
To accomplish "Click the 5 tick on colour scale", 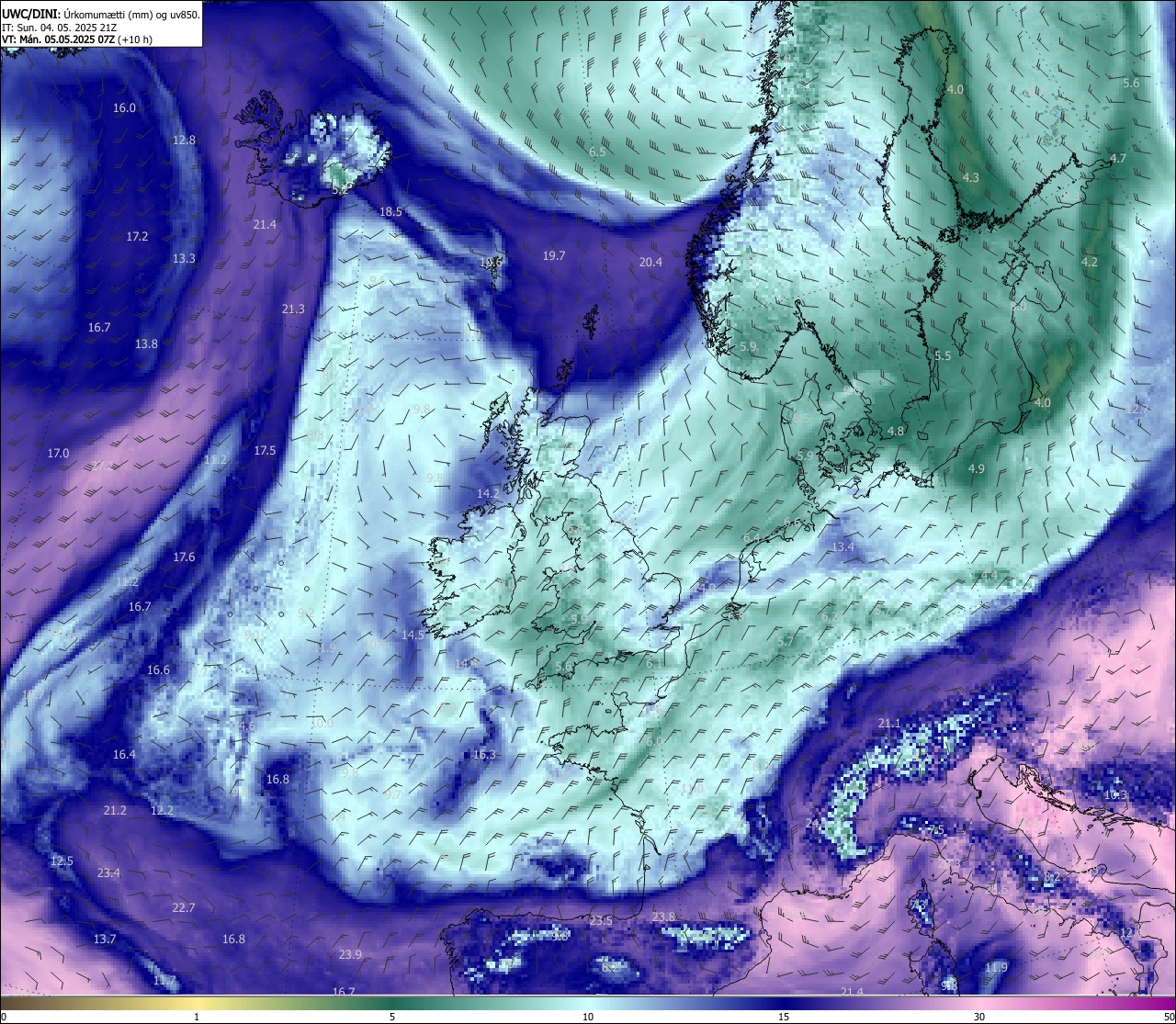I will (x=392, y=1016).
